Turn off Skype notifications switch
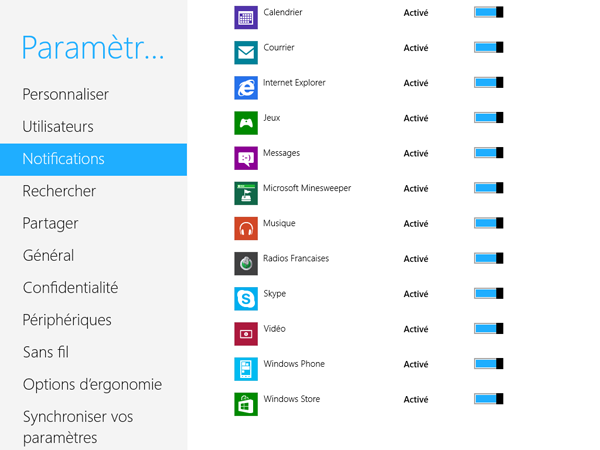The width and height of the screenshot is (600, 450). pyautogui.click(x=488, y=293)
